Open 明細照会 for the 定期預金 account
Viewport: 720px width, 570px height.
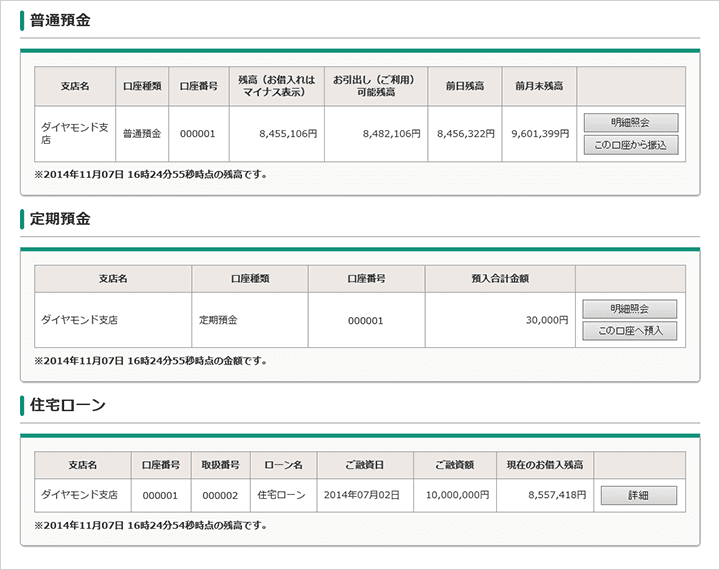coord(630,309)
